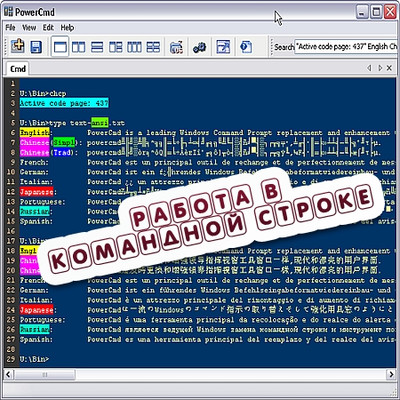Image resolution: width=400 pixels, height=400 pixels.
Task: Save output with floppy disk icon
Action: click(x=36, y=47)
